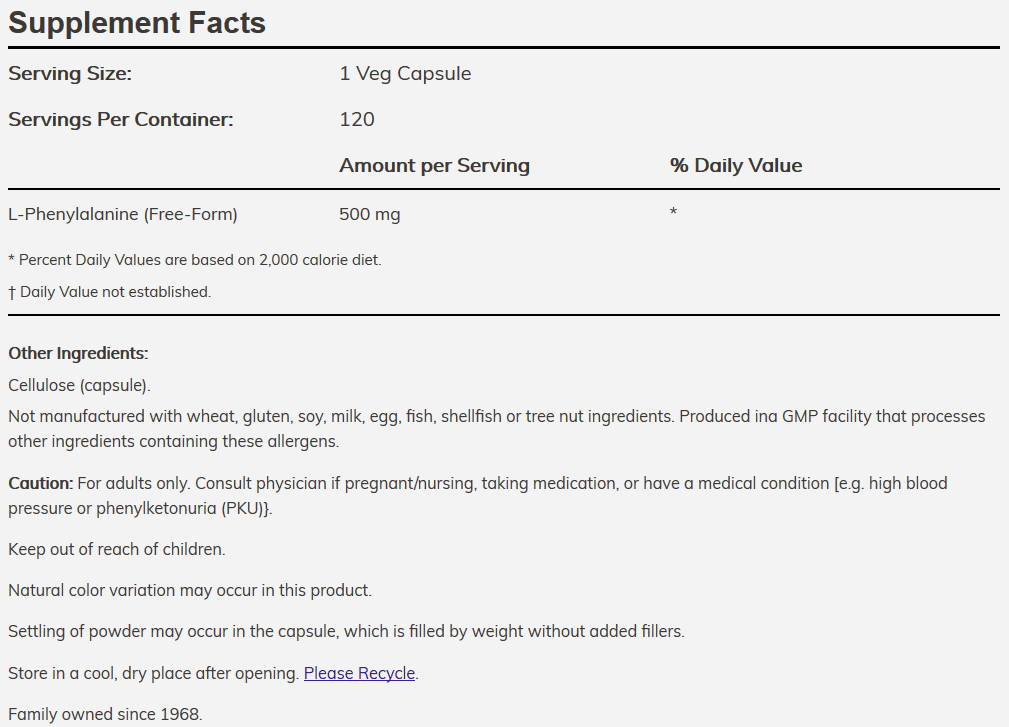Click the 1 Veg Capsule value
The height and width of the screenshot is (727, 1009).
point(405,73)
